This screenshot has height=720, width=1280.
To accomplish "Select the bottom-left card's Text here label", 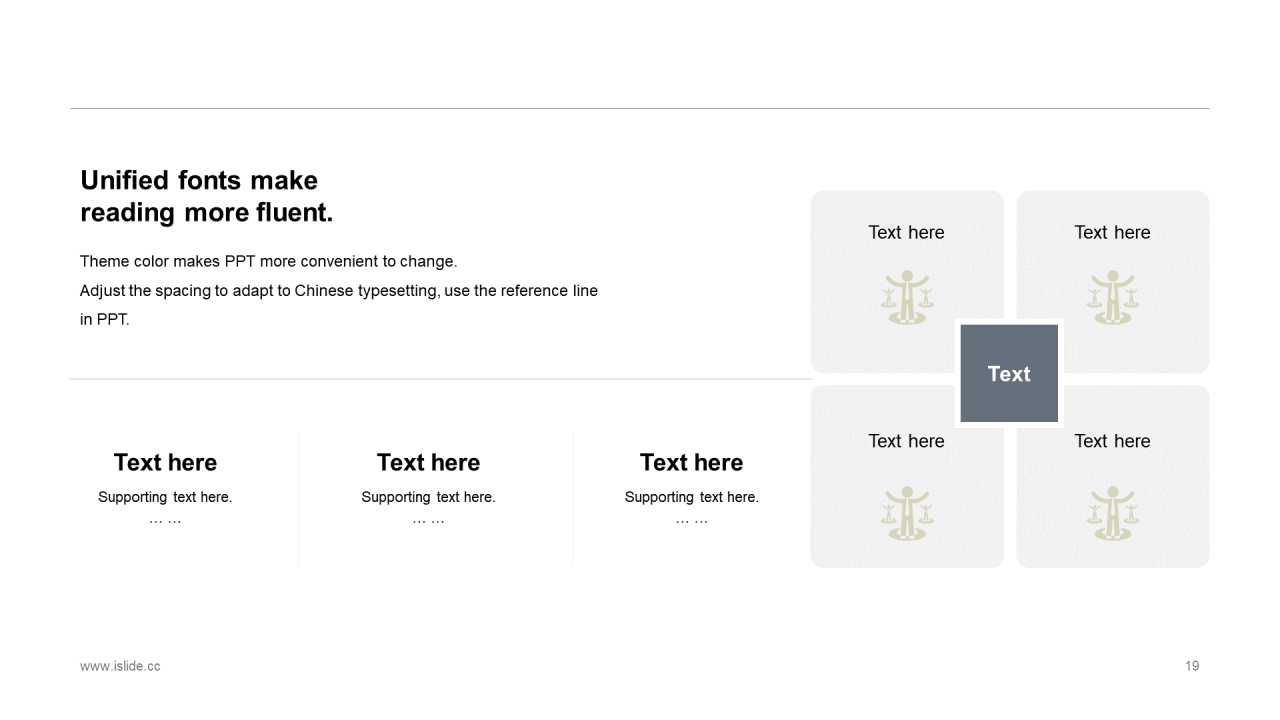I will pyautogui.click(x=906, y=441).
